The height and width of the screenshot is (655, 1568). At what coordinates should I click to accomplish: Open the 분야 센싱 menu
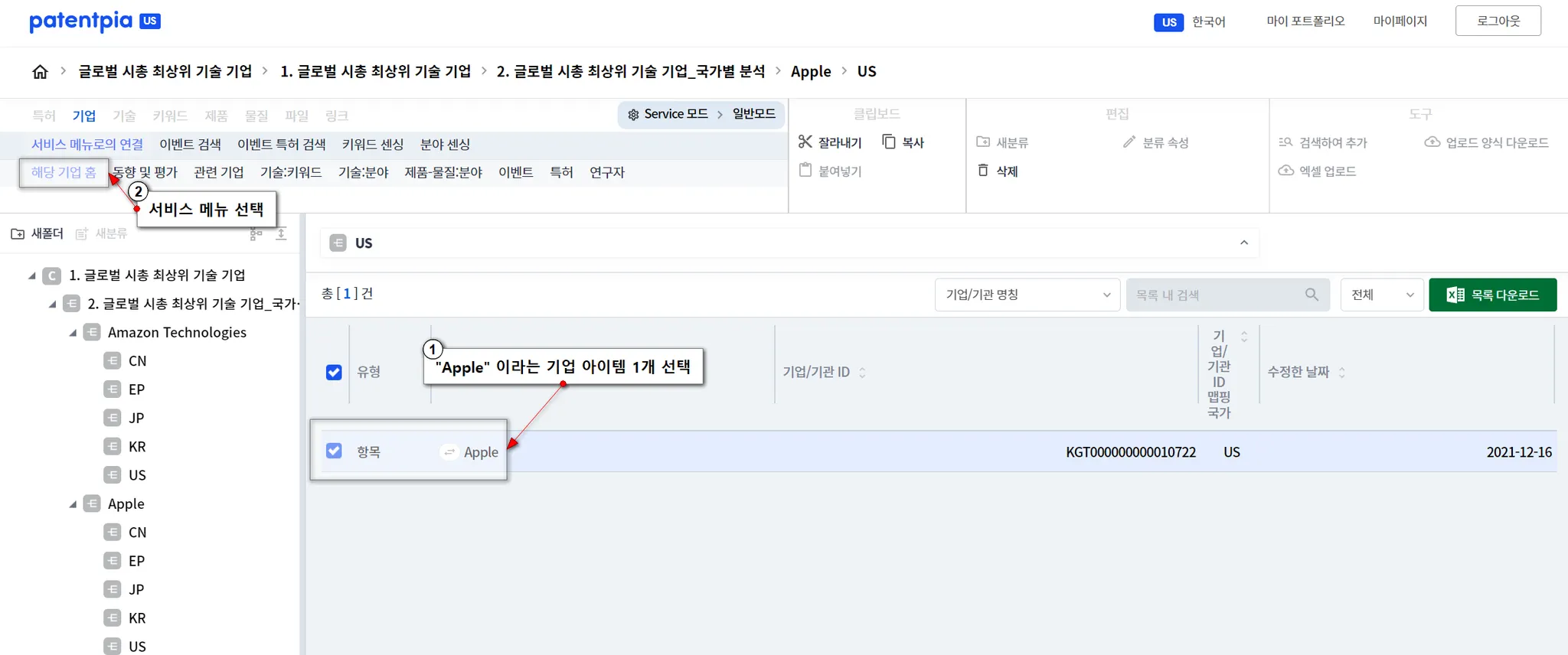coord(445,144)
